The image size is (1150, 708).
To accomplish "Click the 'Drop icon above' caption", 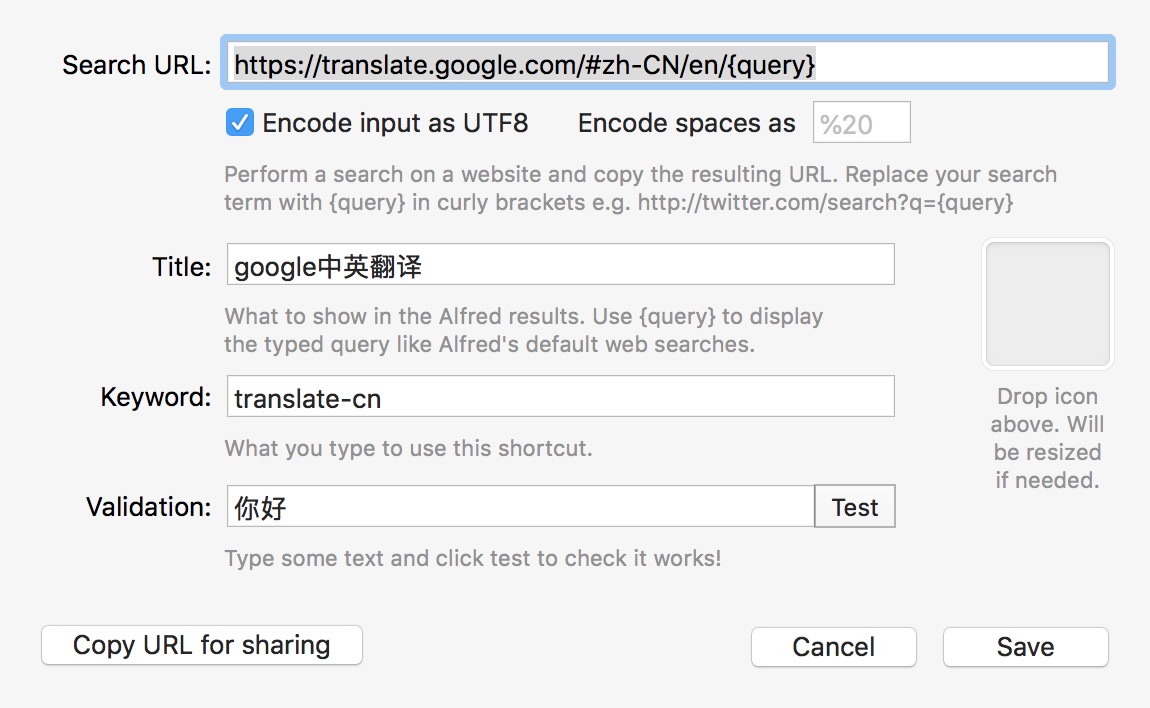I will coord(1047,438).
